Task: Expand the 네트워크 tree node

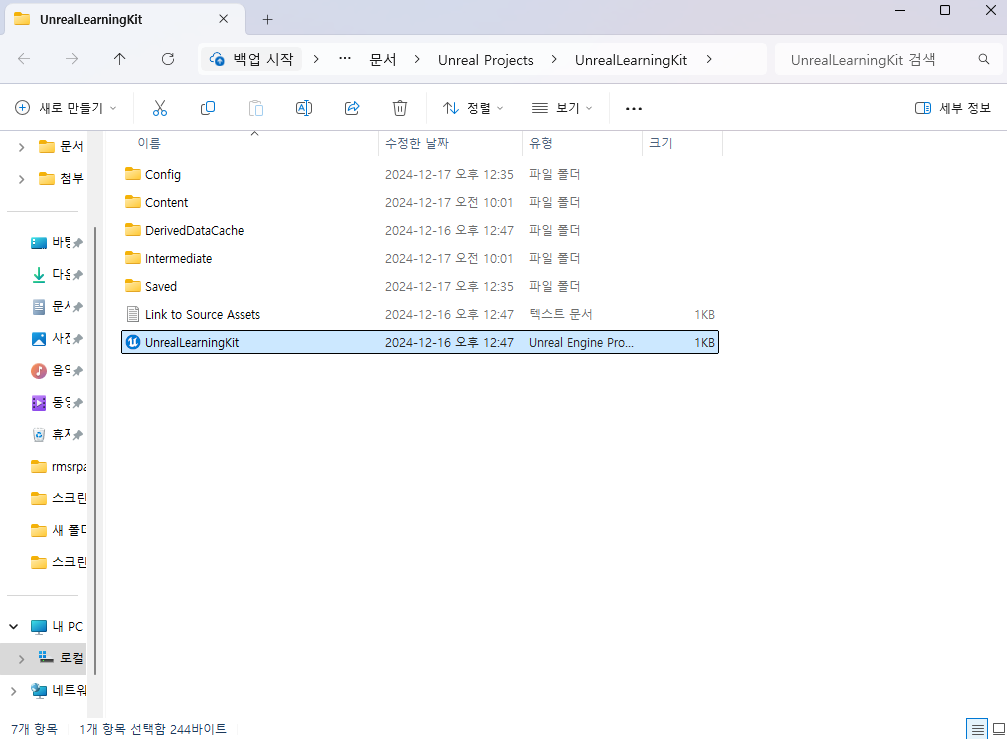Action: click(13, 691)
